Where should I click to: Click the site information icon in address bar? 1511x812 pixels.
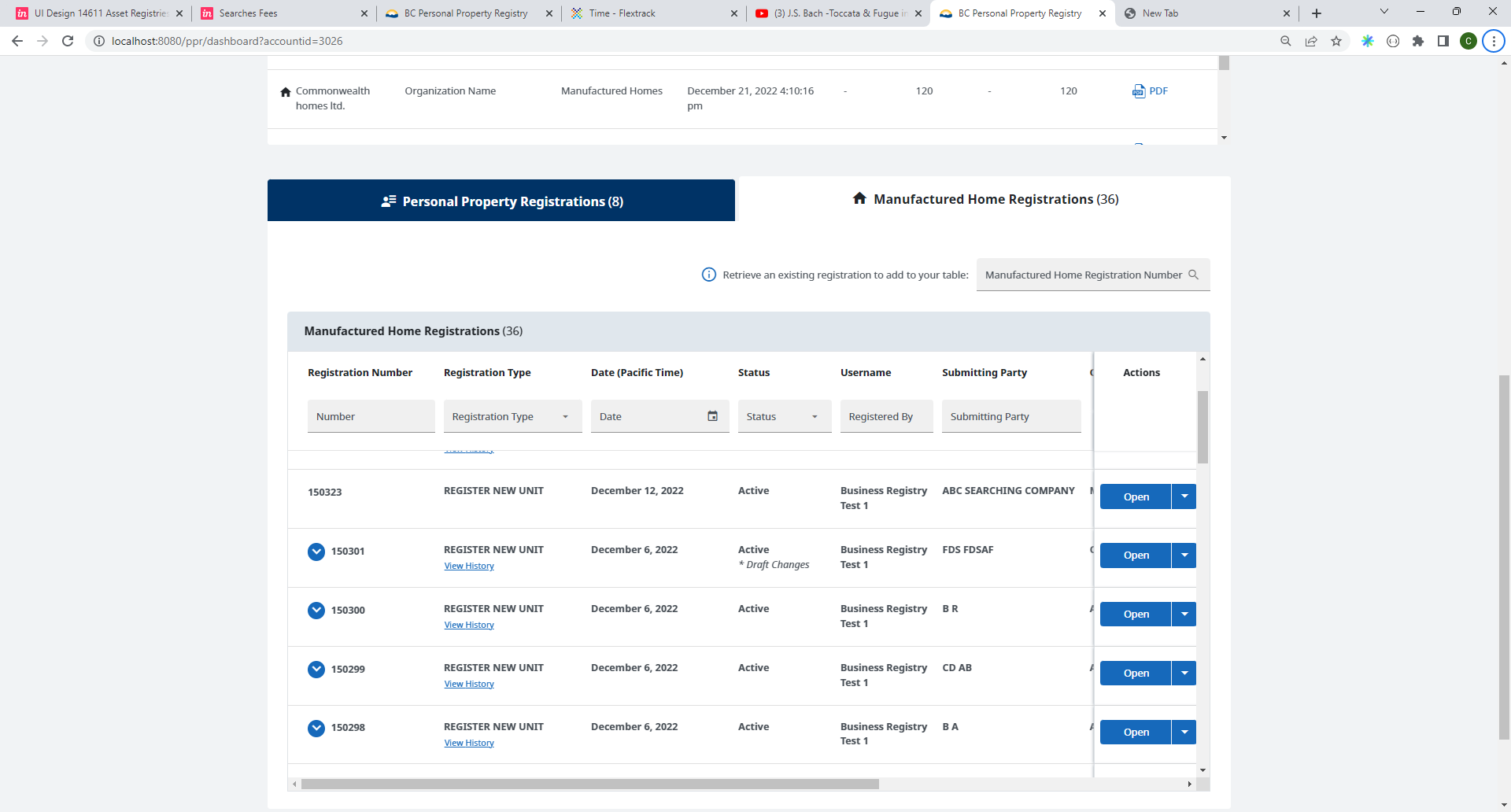pyautogui.click(x=99, y=41)
